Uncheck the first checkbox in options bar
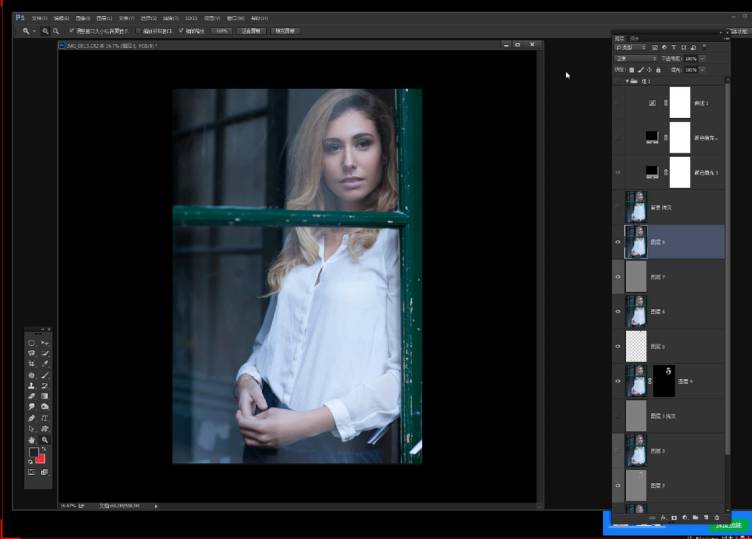Screen dimensions: 752x539 pos(71,31)
